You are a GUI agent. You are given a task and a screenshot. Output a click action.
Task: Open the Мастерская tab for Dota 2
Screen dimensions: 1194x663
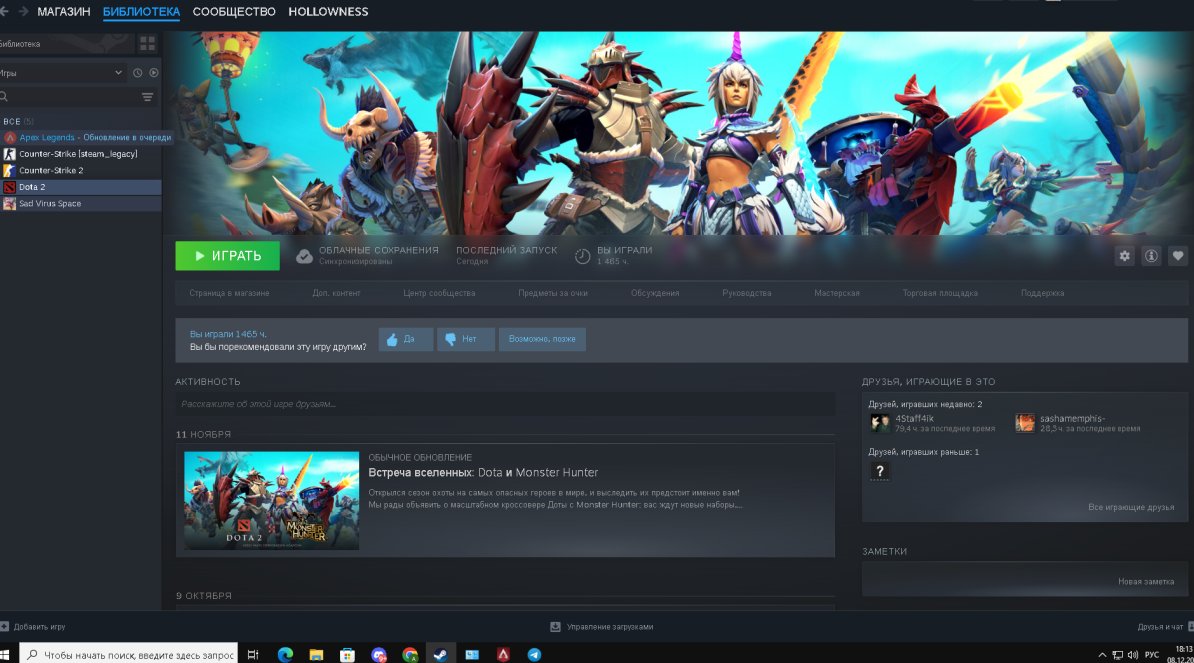coord(839,293)
